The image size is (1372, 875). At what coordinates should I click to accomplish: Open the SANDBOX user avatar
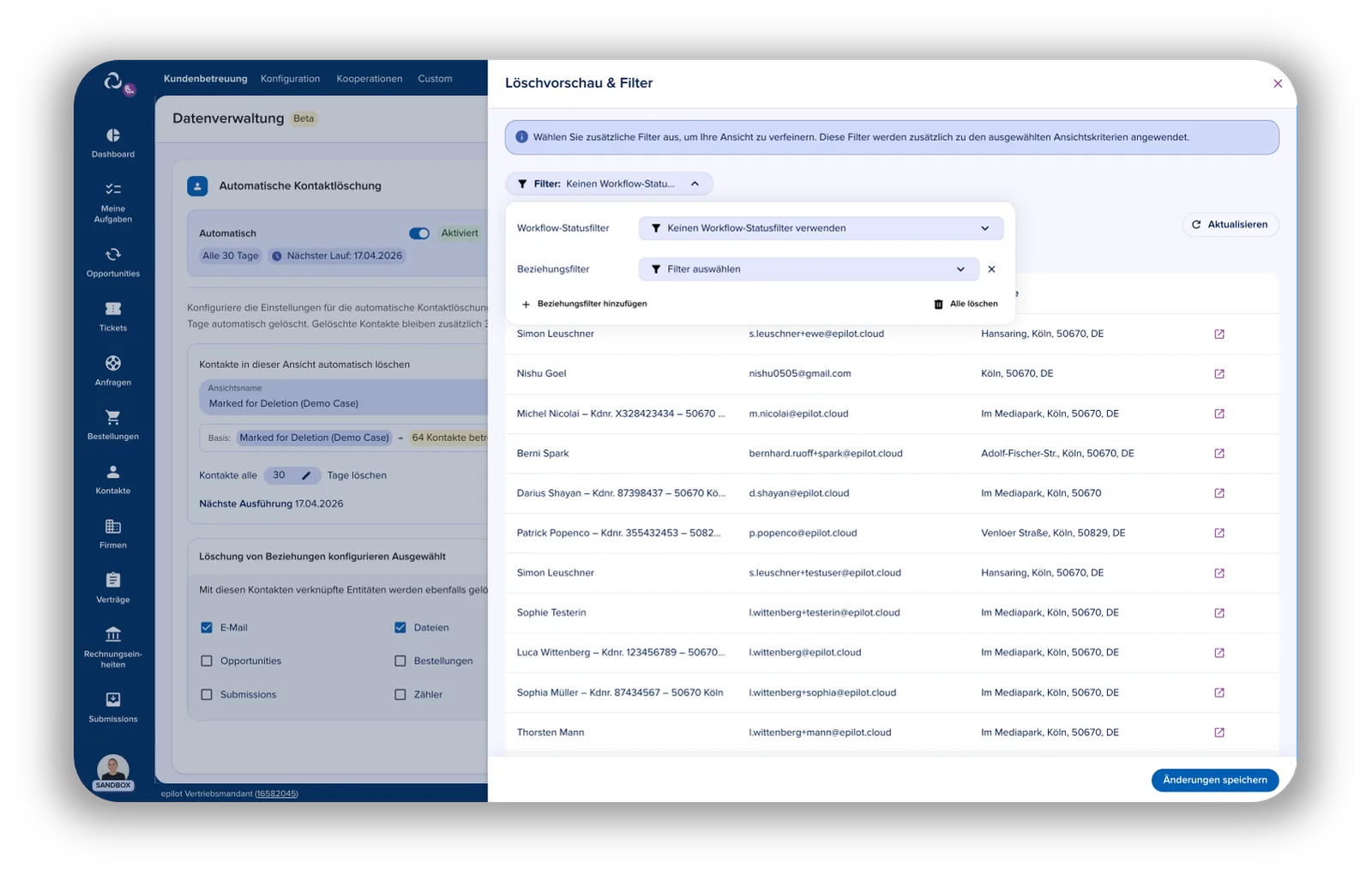coord(113,771)
